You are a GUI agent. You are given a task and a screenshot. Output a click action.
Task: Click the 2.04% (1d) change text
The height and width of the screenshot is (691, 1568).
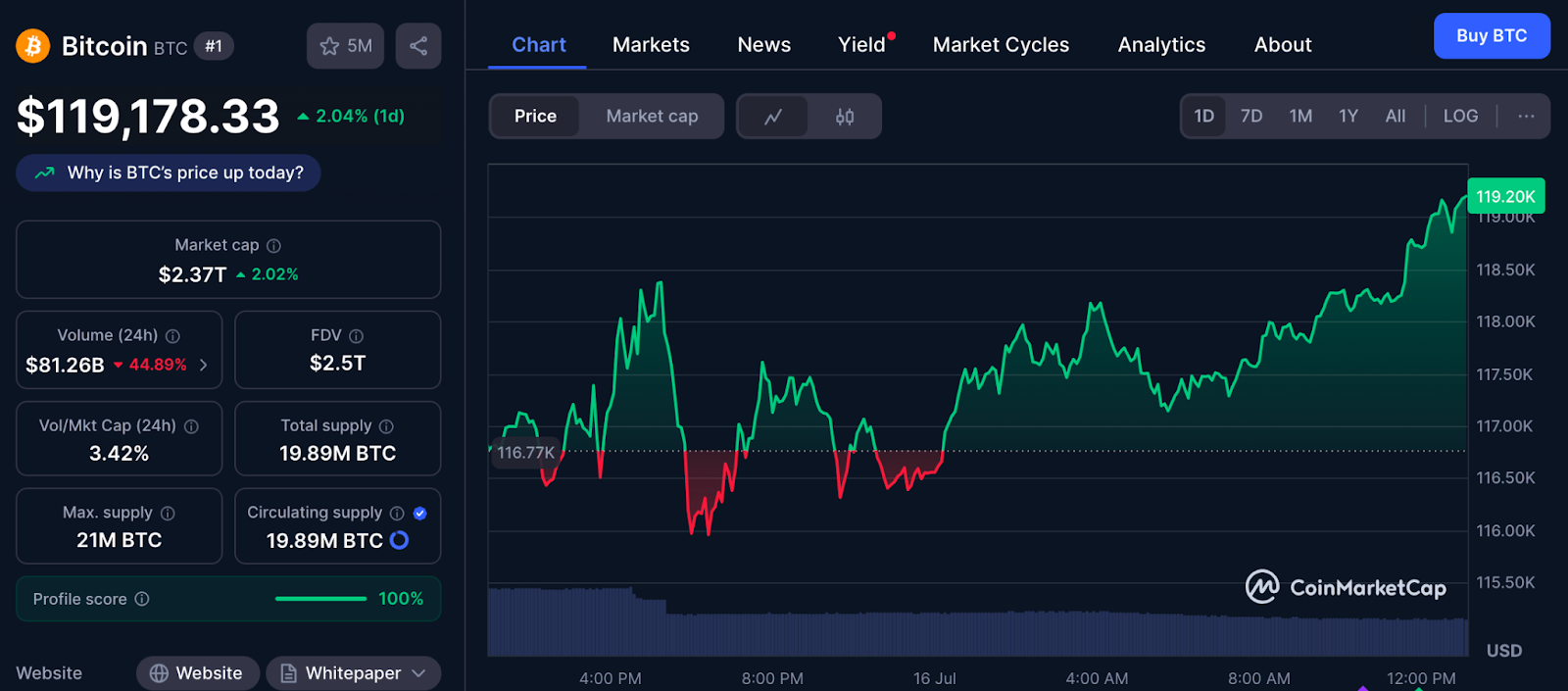point(360,117)
